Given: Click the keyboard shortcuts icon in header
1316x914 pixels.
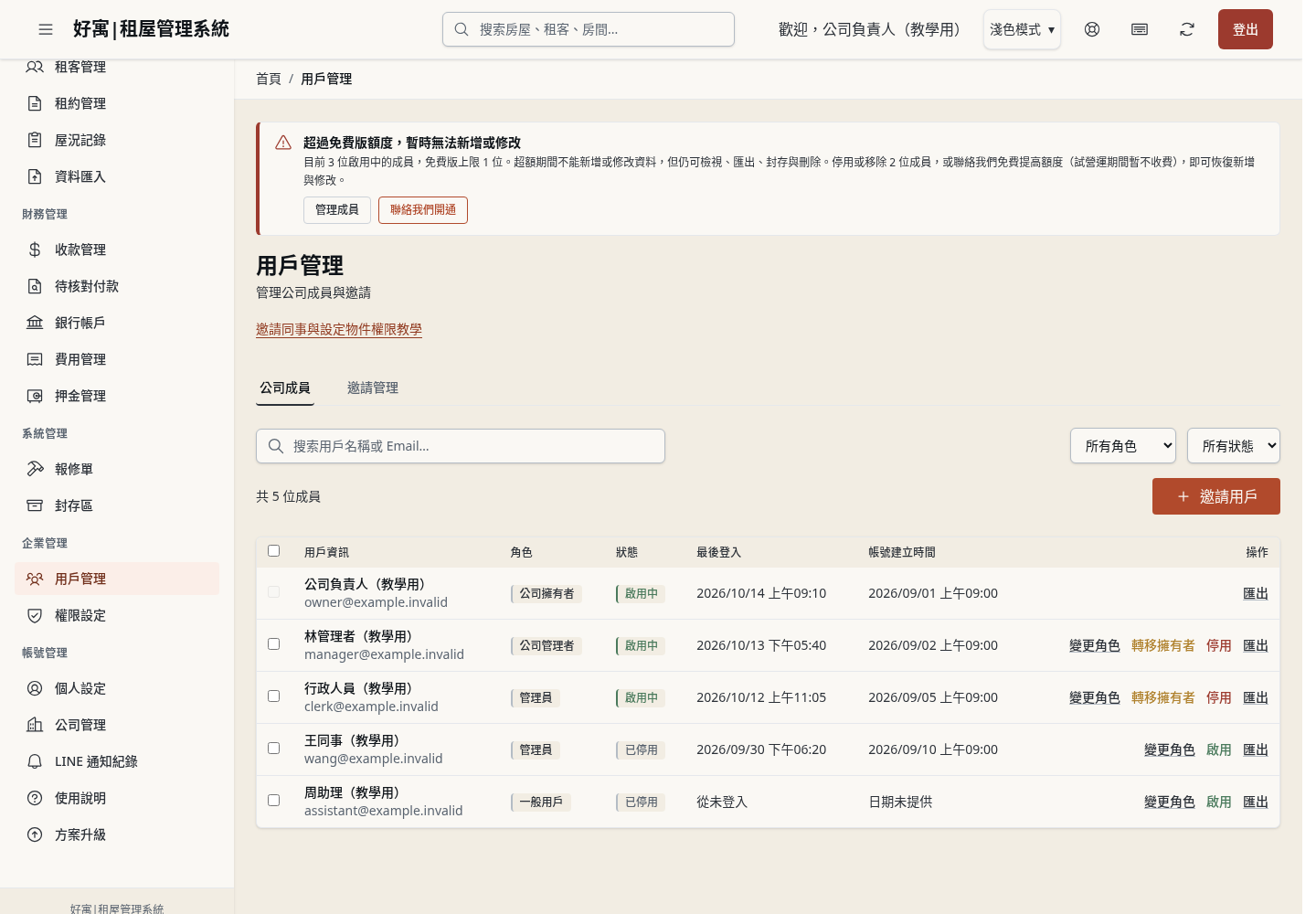Looking at the screenshot, I should 1140,29.
